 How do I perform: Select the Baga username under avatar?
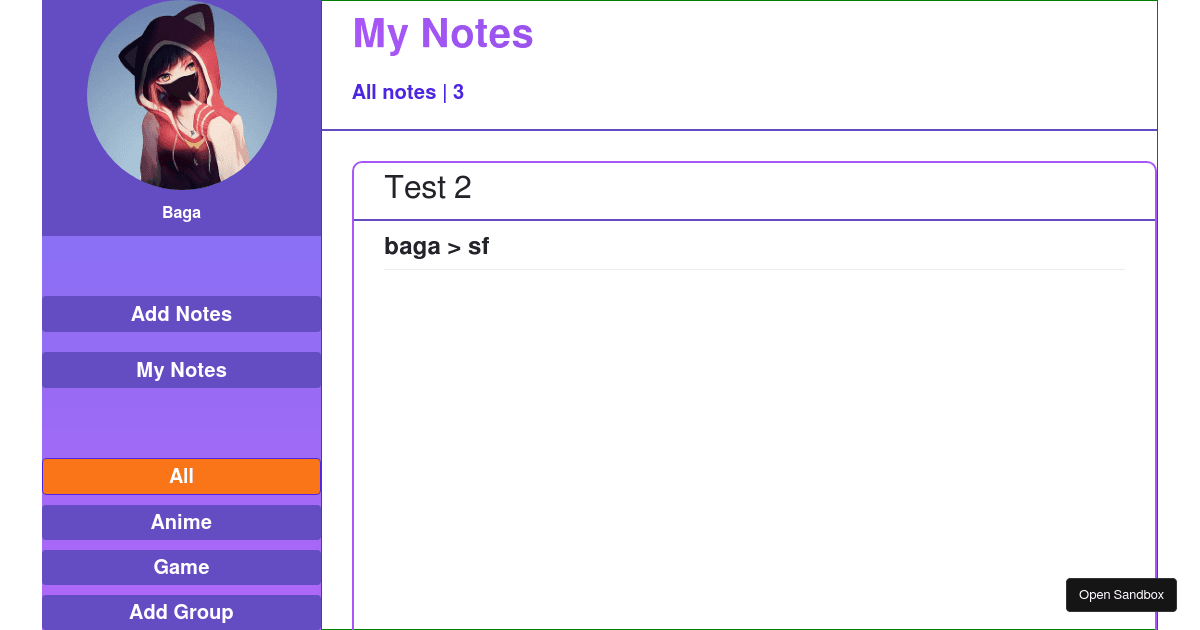point(182,213)
